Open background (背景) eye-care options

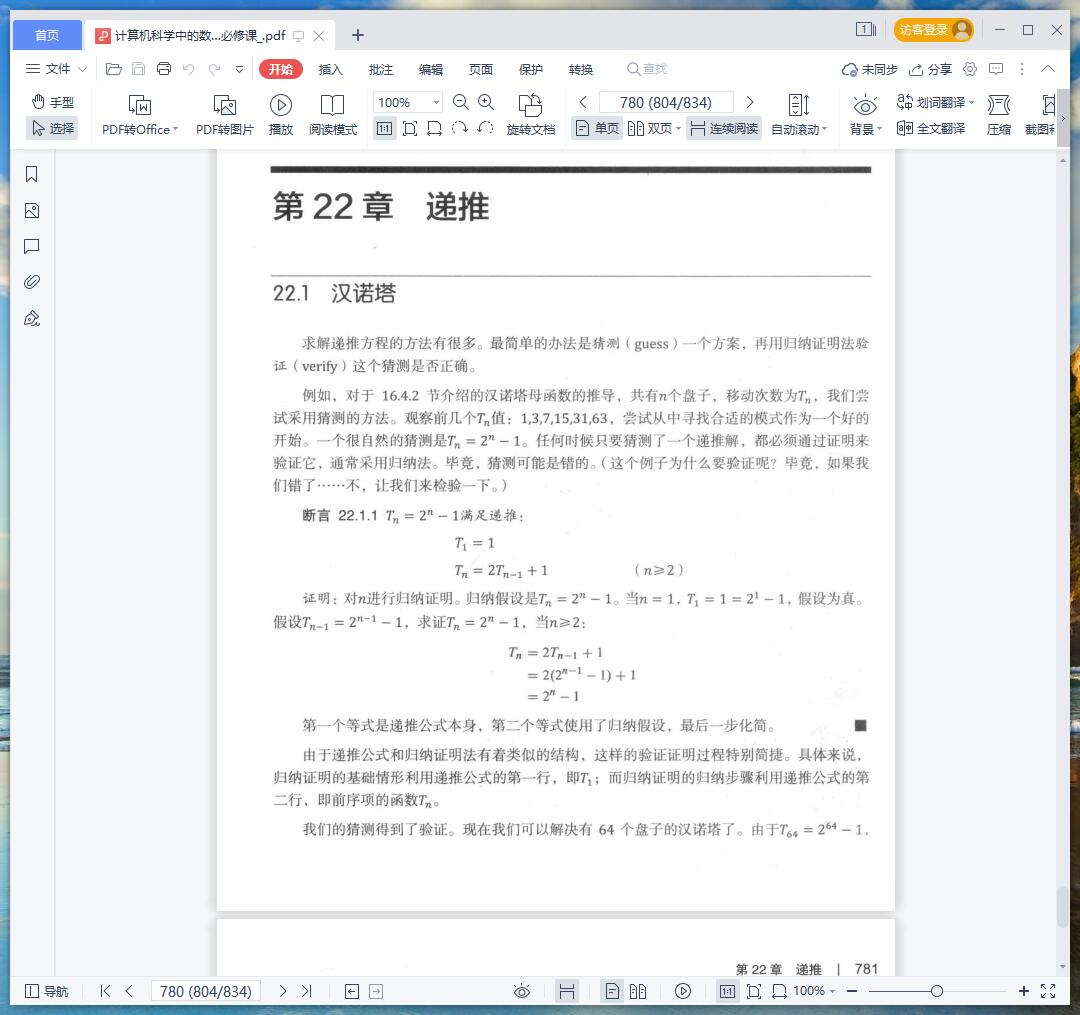(x=865, y=114)
